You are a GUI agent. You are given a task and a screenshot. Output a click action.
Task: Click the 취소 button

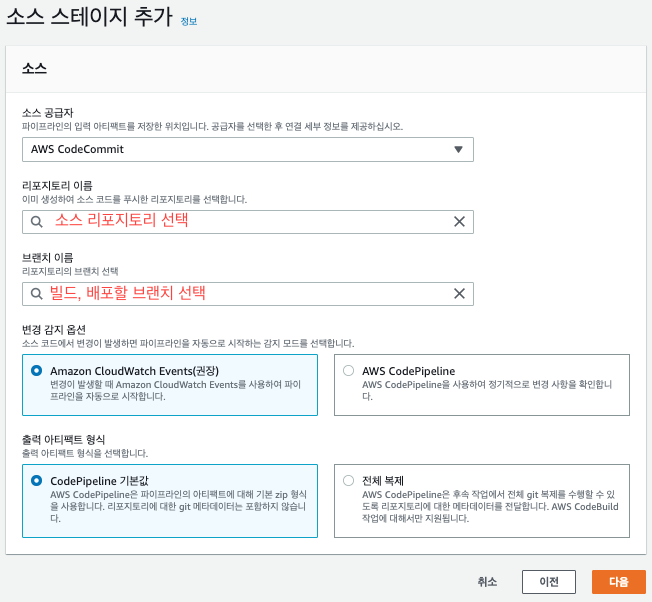(x=487, y=582)
